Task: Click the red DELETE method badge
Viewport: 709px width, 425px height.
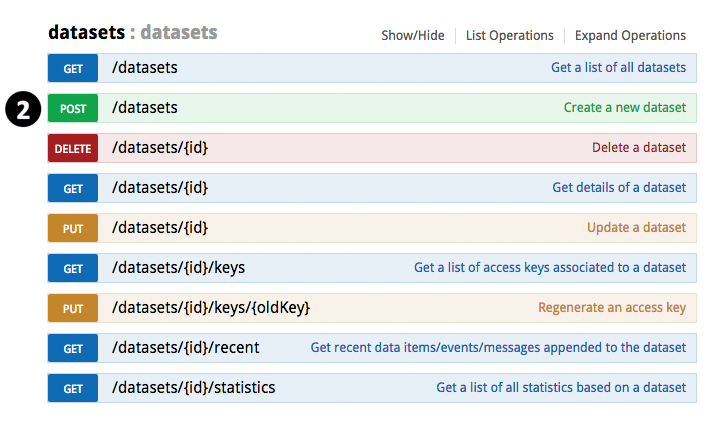Action: tap(73, 148)
